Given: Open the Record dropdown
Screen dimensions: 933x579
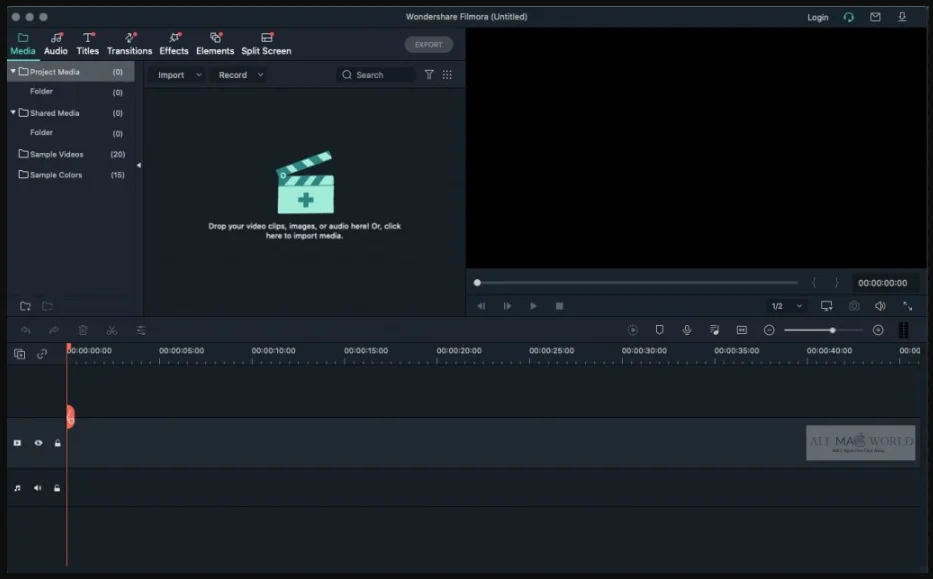Looking at the screenshot, I should 240,75.
